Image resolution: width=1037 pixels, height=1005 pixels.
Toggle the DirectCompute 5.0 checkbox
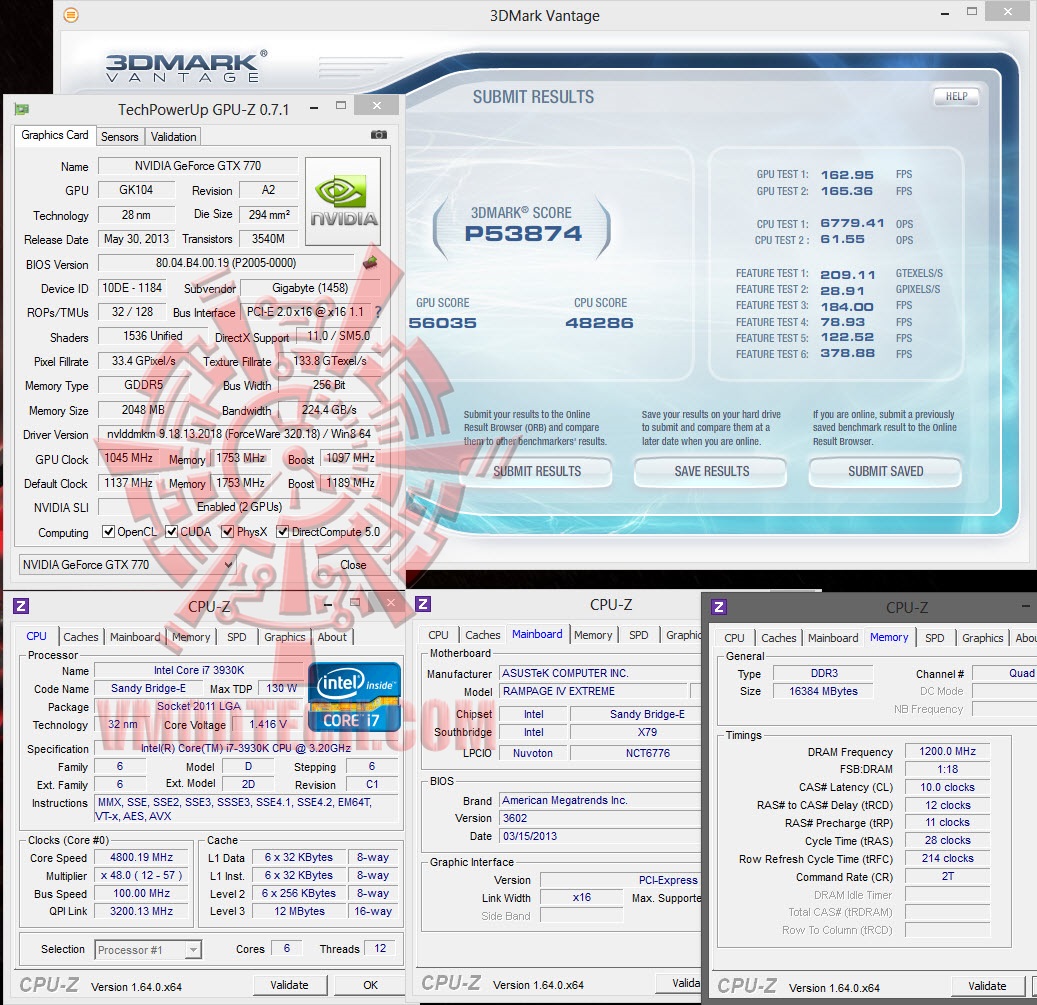tap(282, 532)
